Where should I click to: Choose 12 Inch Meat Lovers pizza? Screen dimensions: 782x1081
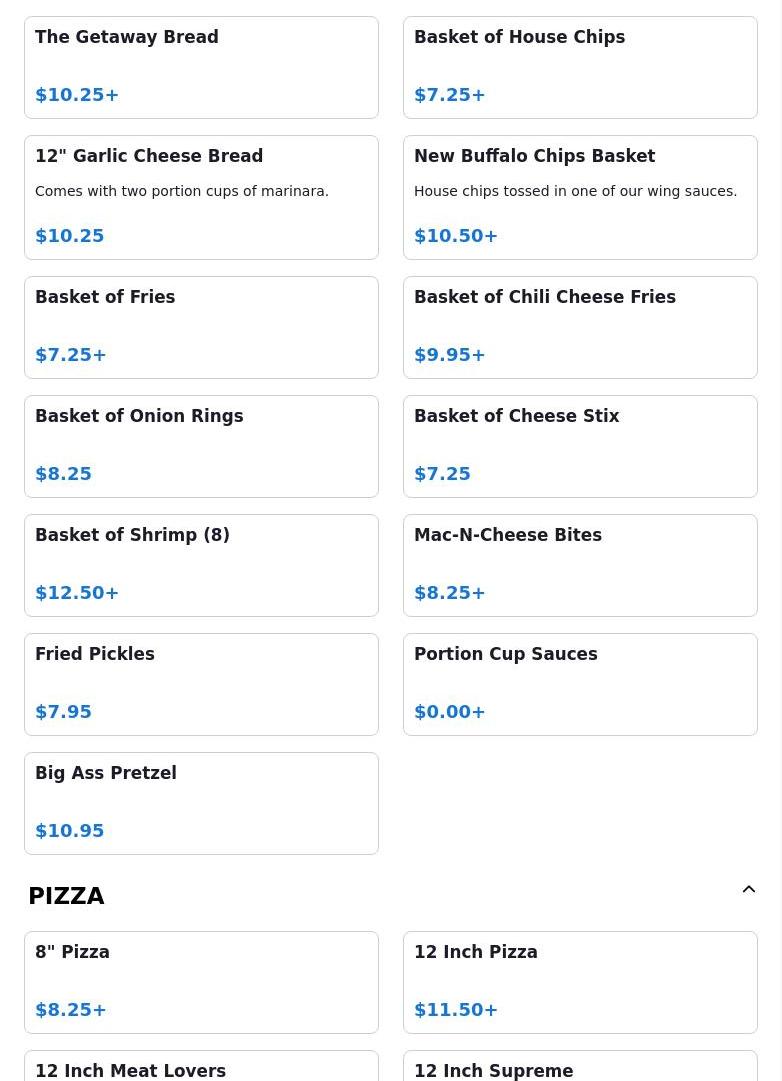[201, 1066]
